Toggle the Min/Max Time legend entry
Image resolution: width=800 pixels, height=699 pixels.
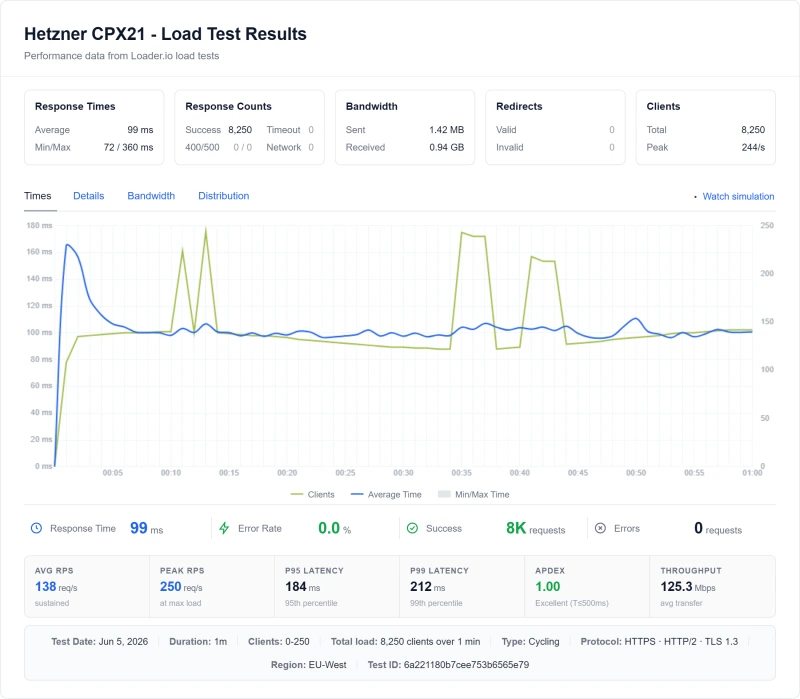tap(474, 494)
